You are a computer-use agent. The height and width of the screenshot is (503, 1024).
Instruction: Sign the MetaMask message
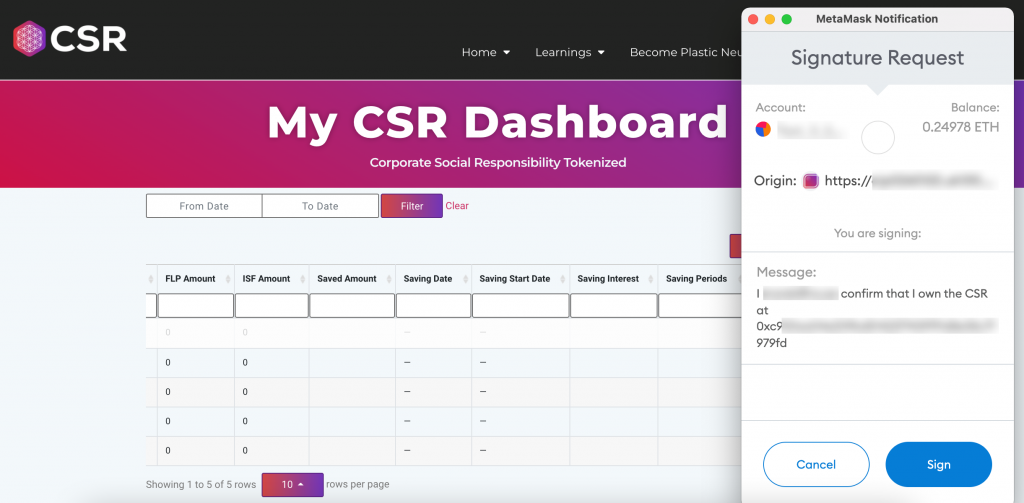[x=938, y=464]
